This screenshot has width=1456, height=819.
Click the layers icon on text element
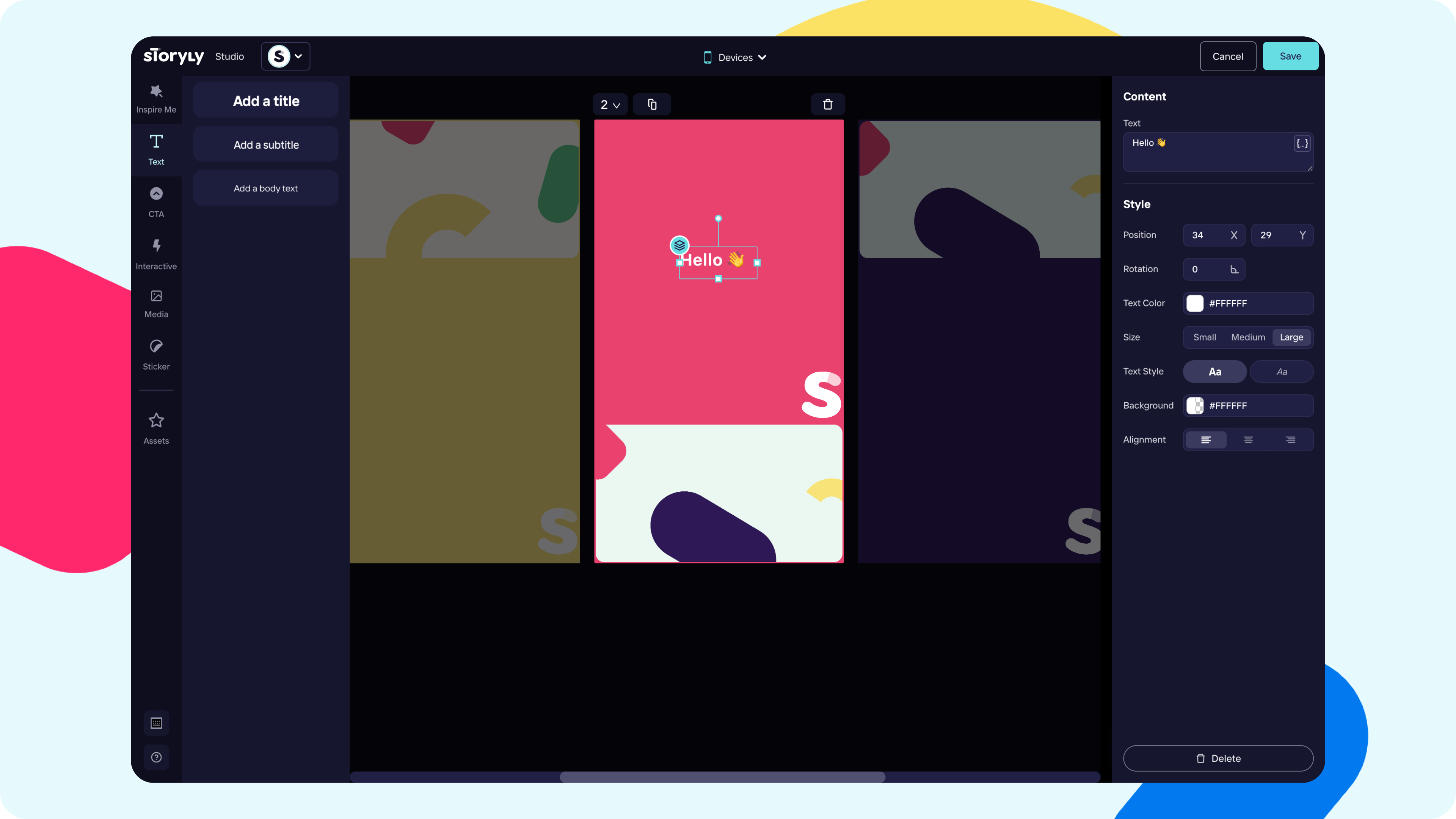679,245
